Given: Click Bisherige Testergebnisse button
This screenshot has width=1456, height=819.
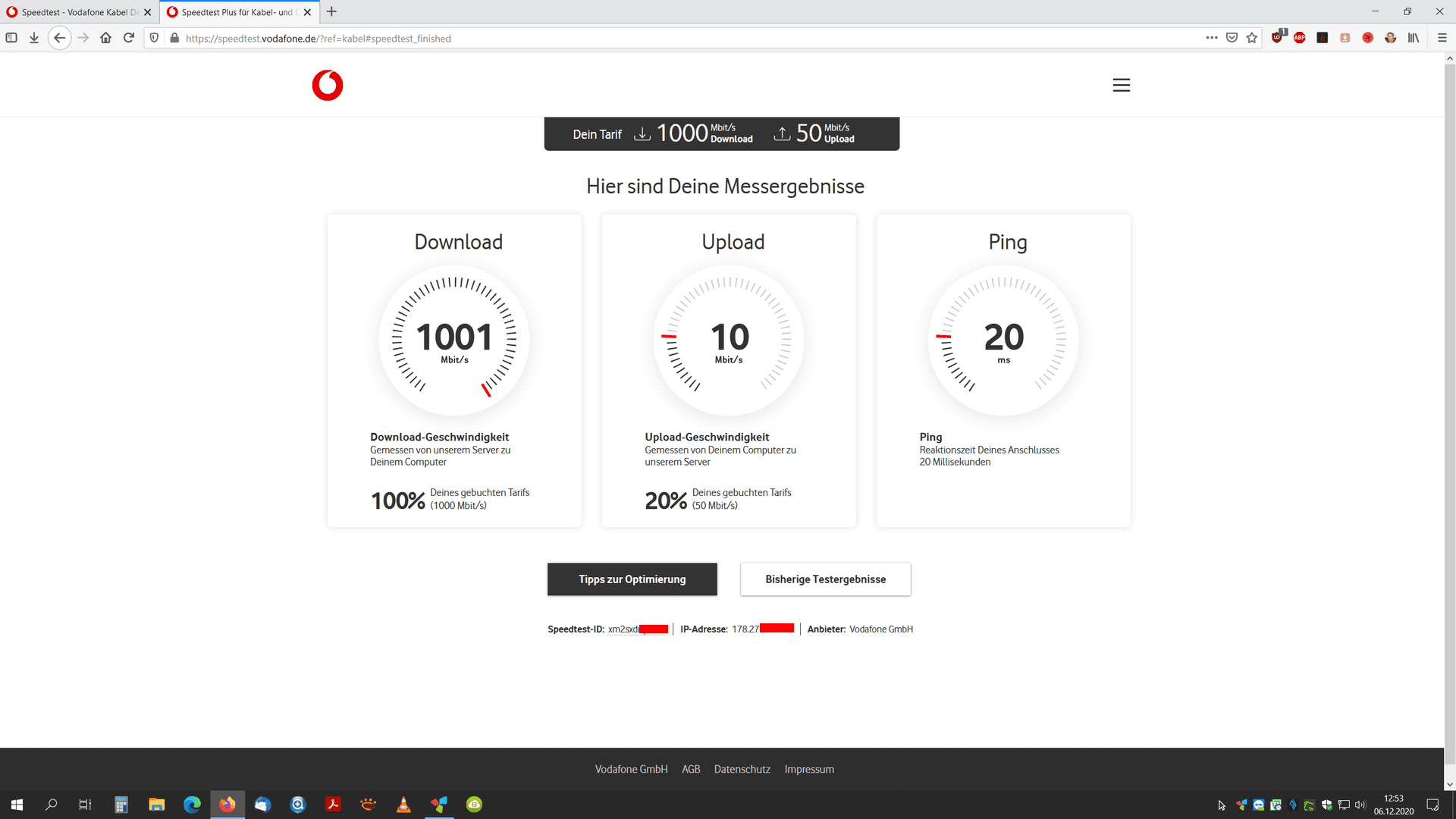Looking at the screenshot, I should (x=826, y=579).
